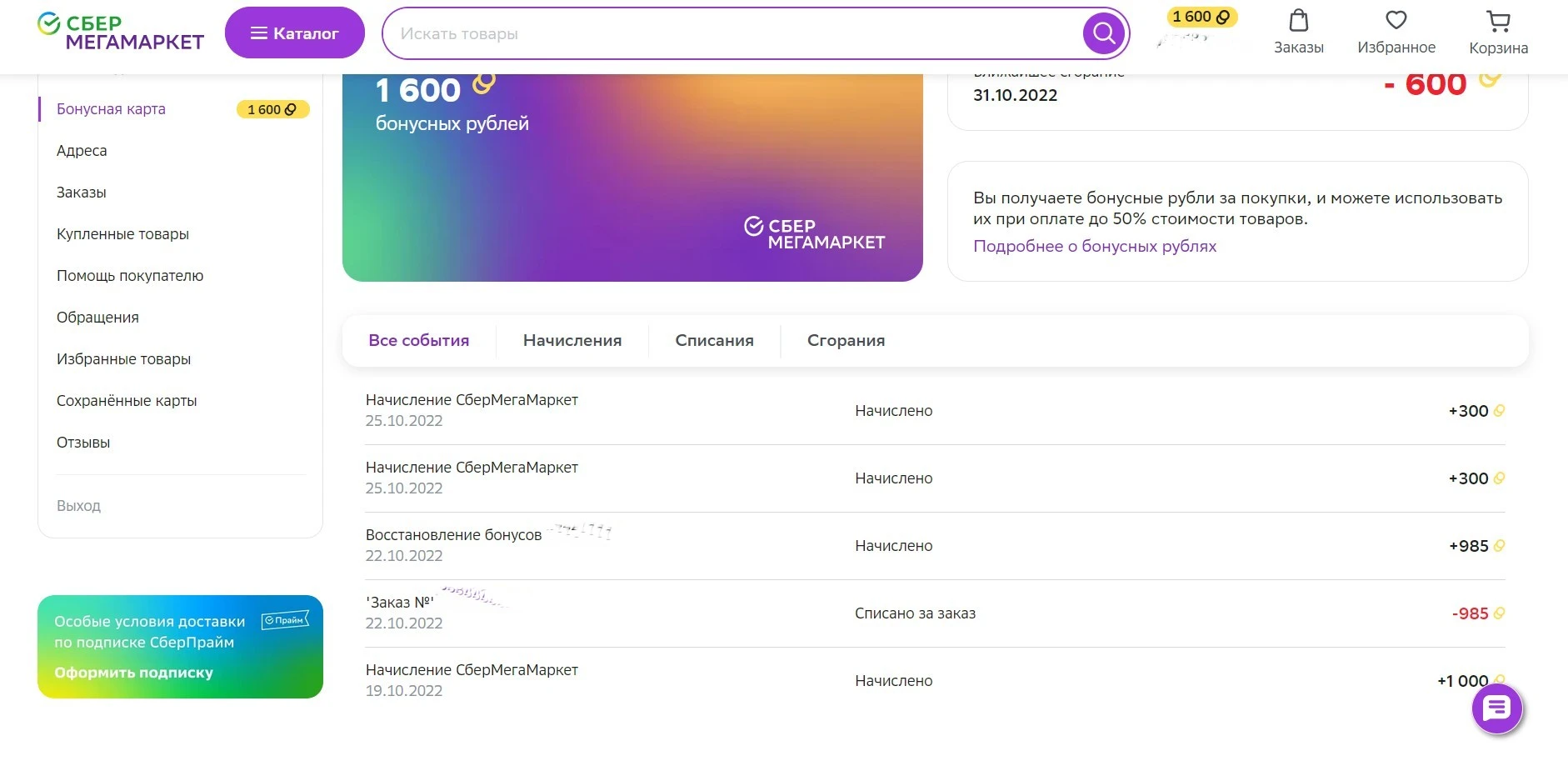Open Обращения in sidebar

(97, 318)
